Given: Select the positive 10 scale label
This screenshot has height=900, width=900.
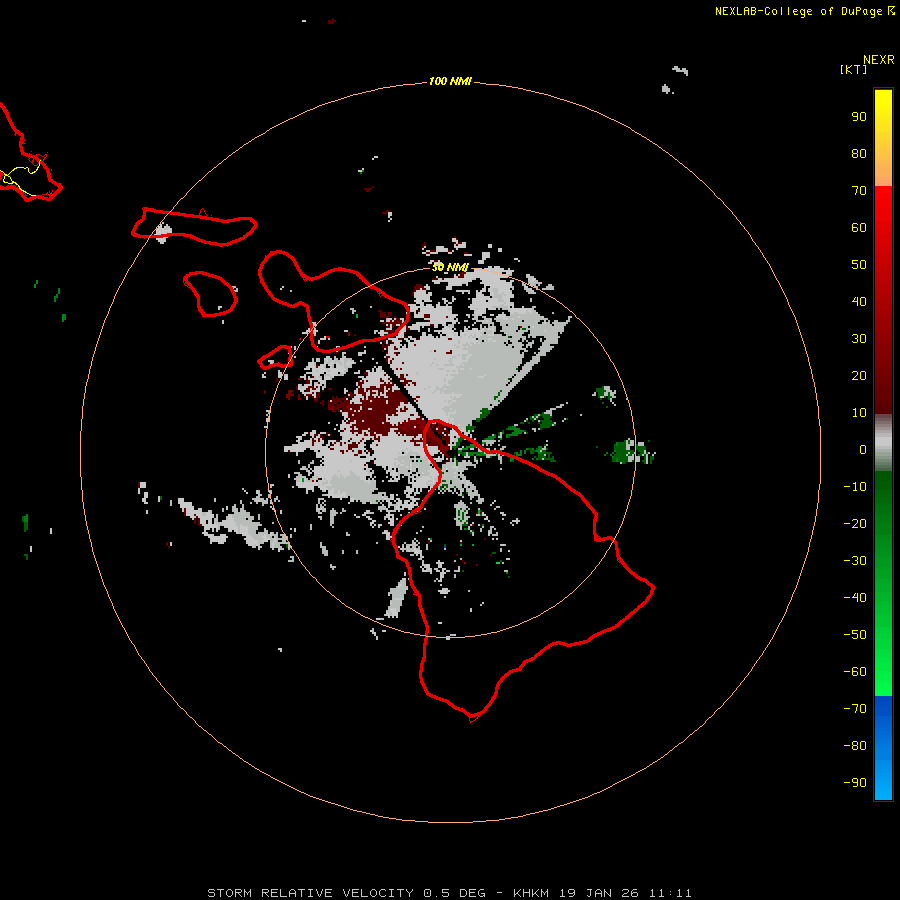Looking at the screenshot, I should (859, 413).
